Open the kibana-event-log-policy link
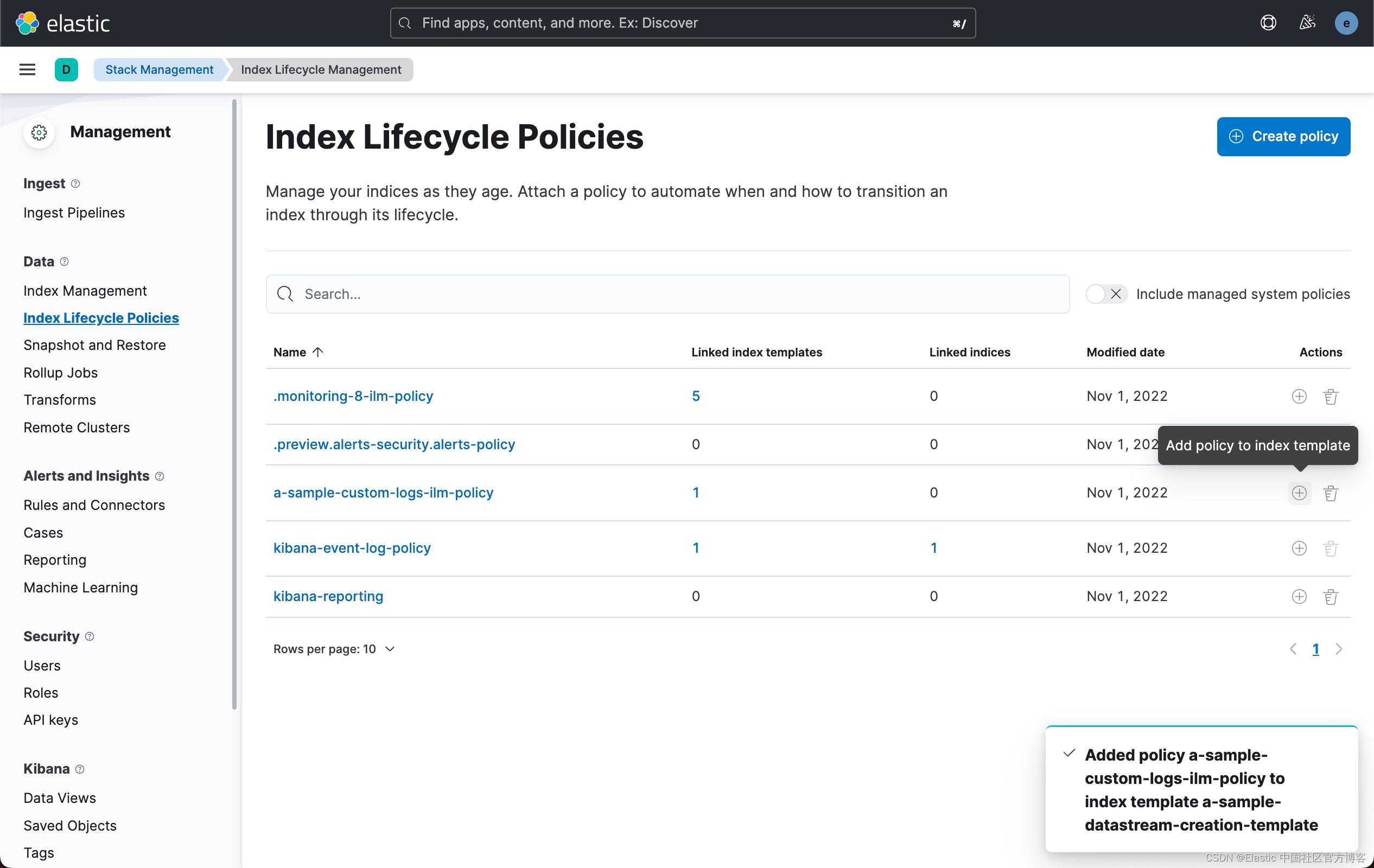Viewport: 1374px width, 868px height. pyautogui.click(x=352, y=547)
